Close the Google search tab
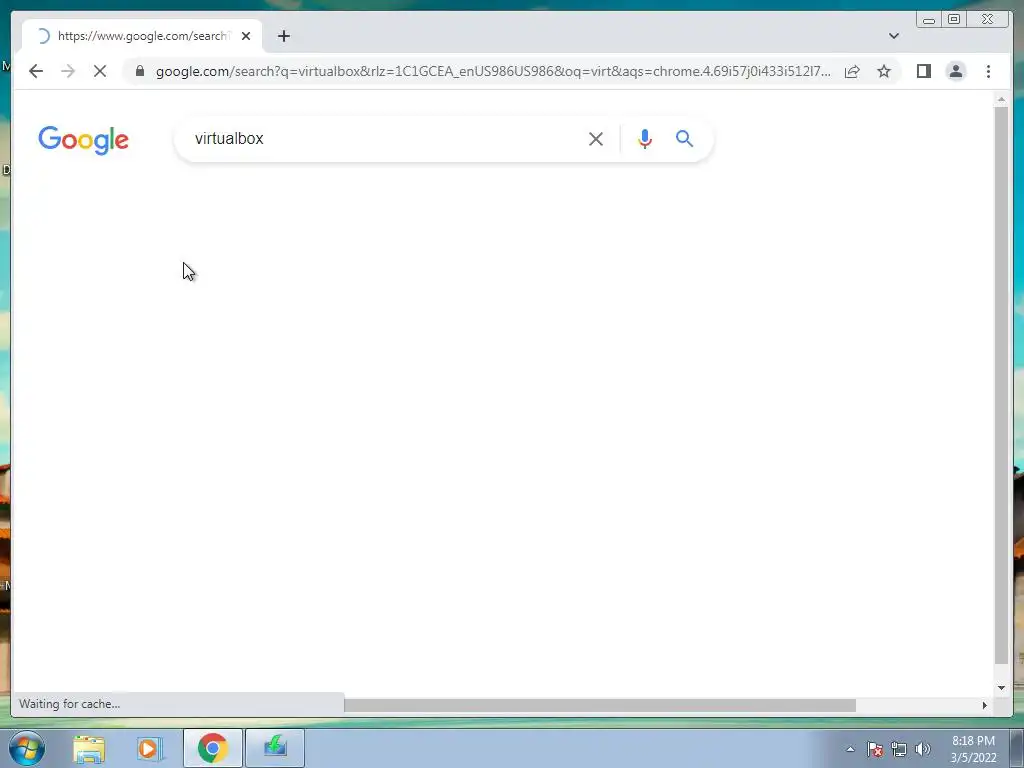 [246, 36]
